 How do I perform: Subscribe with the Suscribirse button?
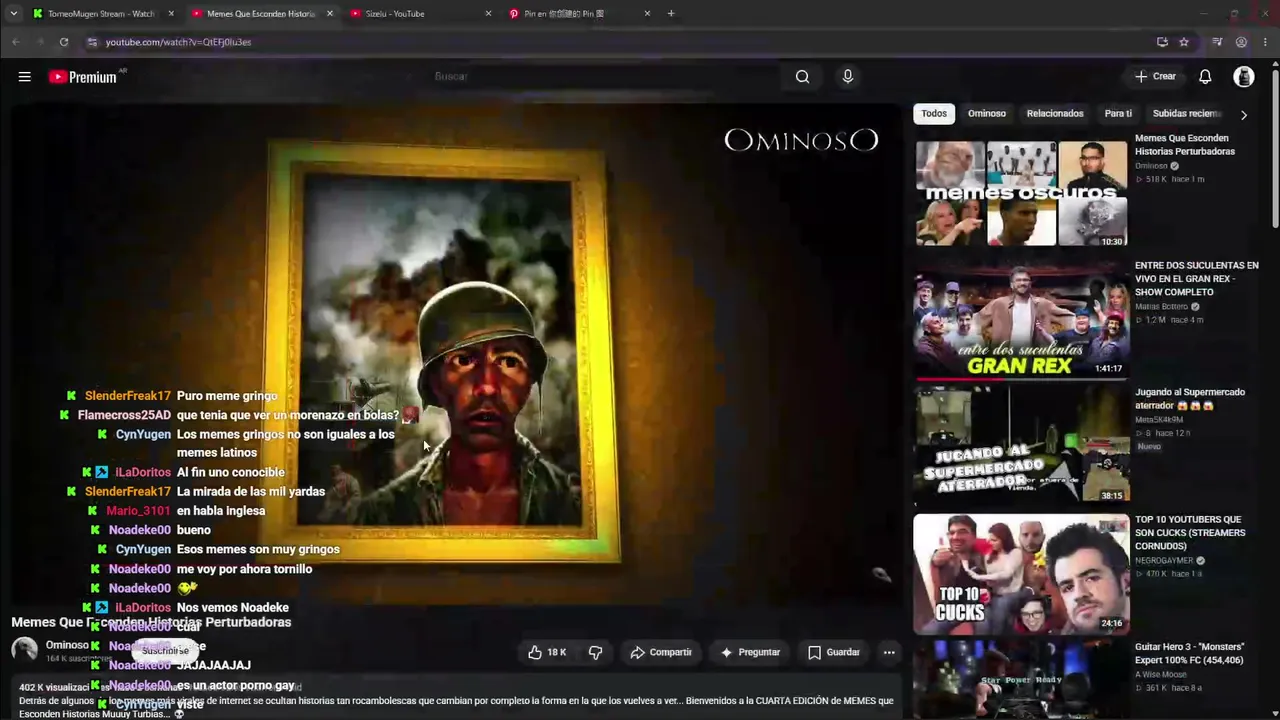coord(165,650)
